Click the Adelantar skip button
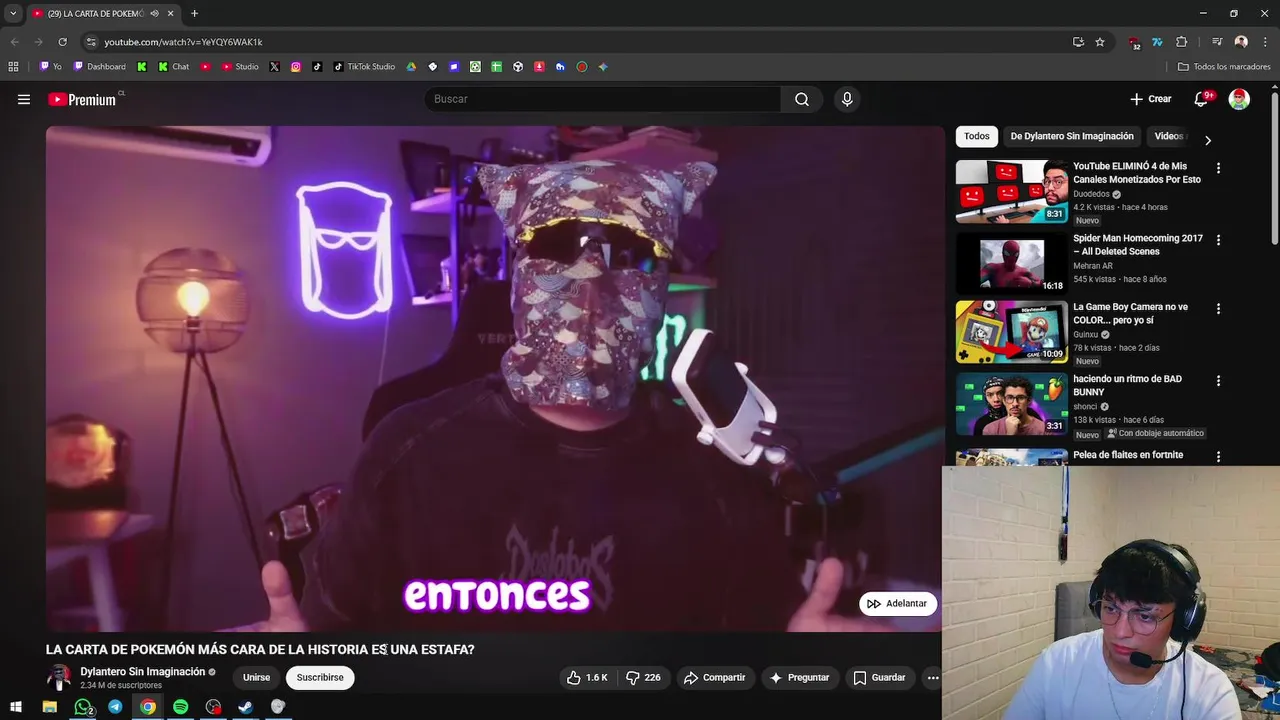1280x720 pixels. (897, 603)
